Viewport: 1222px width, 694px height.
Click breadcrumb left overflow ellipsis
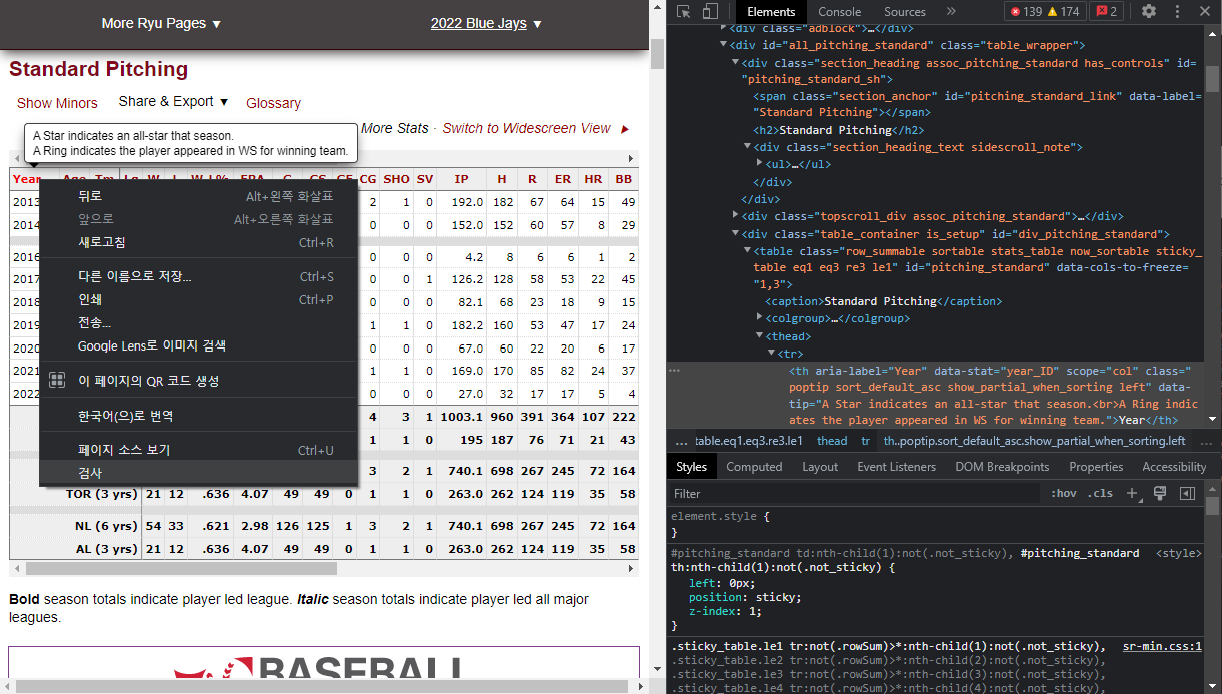[681, 441]
